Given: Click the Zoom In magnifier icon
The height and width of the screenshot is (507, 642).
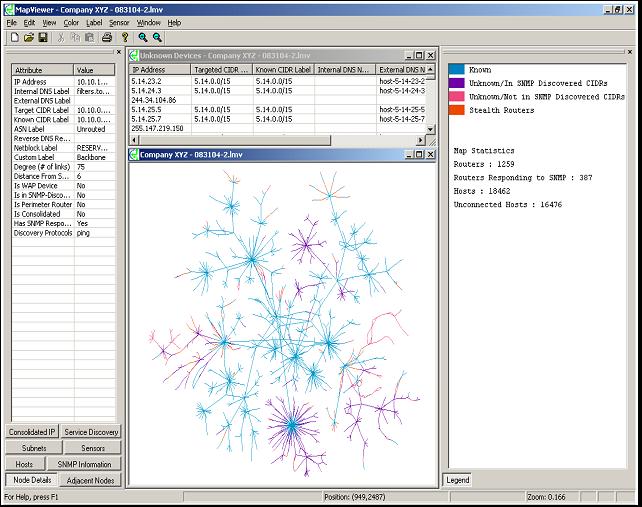Looking at the screenshot, I should (143, 37).
